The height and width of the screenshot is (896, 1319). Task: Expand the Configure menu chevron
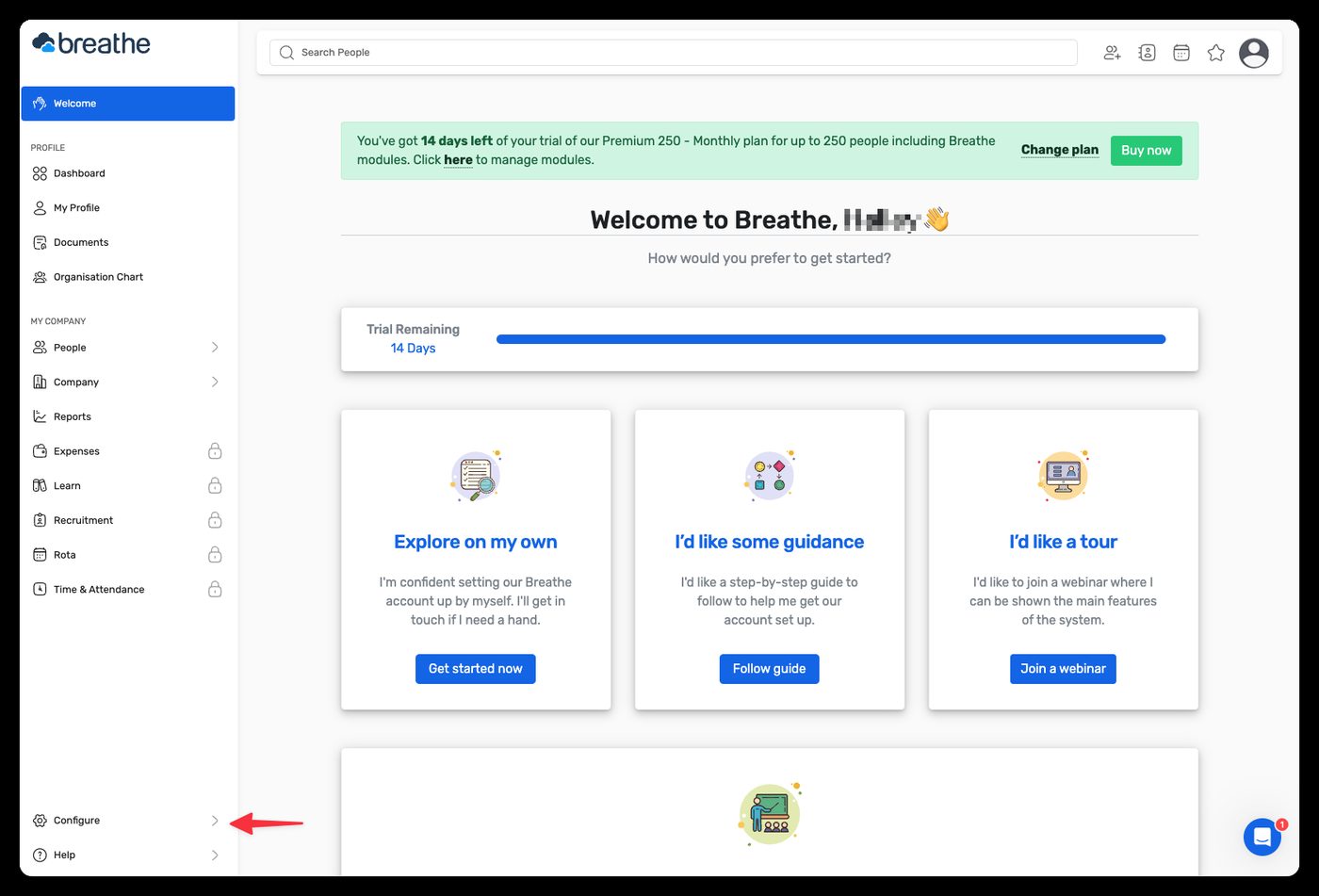click(215, 821)
